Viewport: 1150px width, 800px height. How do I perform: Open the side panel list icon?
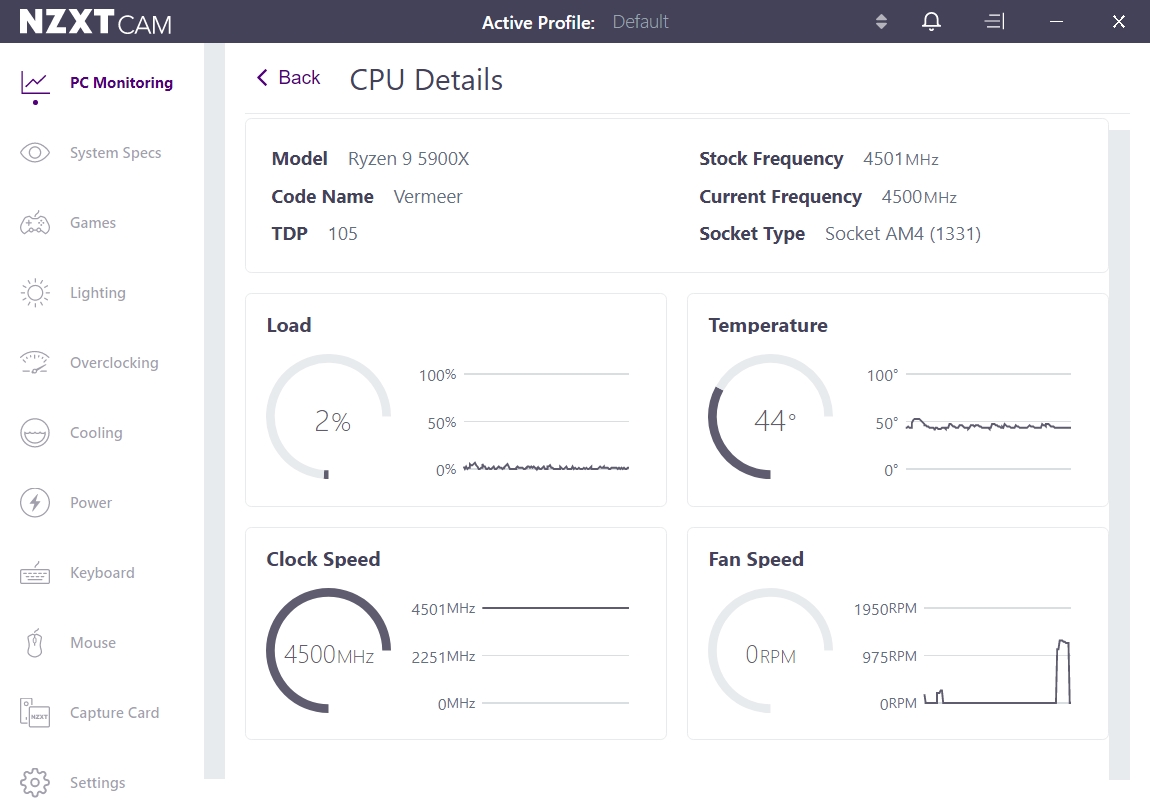pyautogui.click(x=994, y=21)
